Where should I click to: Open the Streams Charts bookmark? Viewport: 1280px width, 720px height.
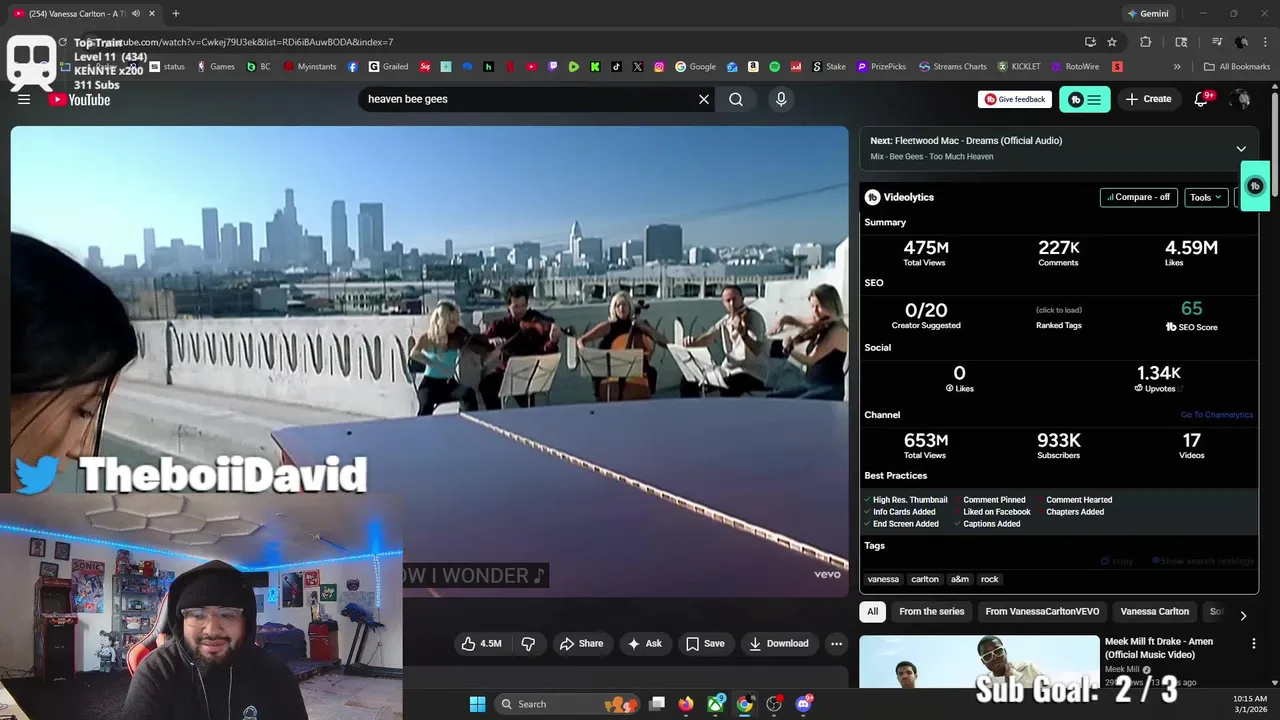point(953,67)
